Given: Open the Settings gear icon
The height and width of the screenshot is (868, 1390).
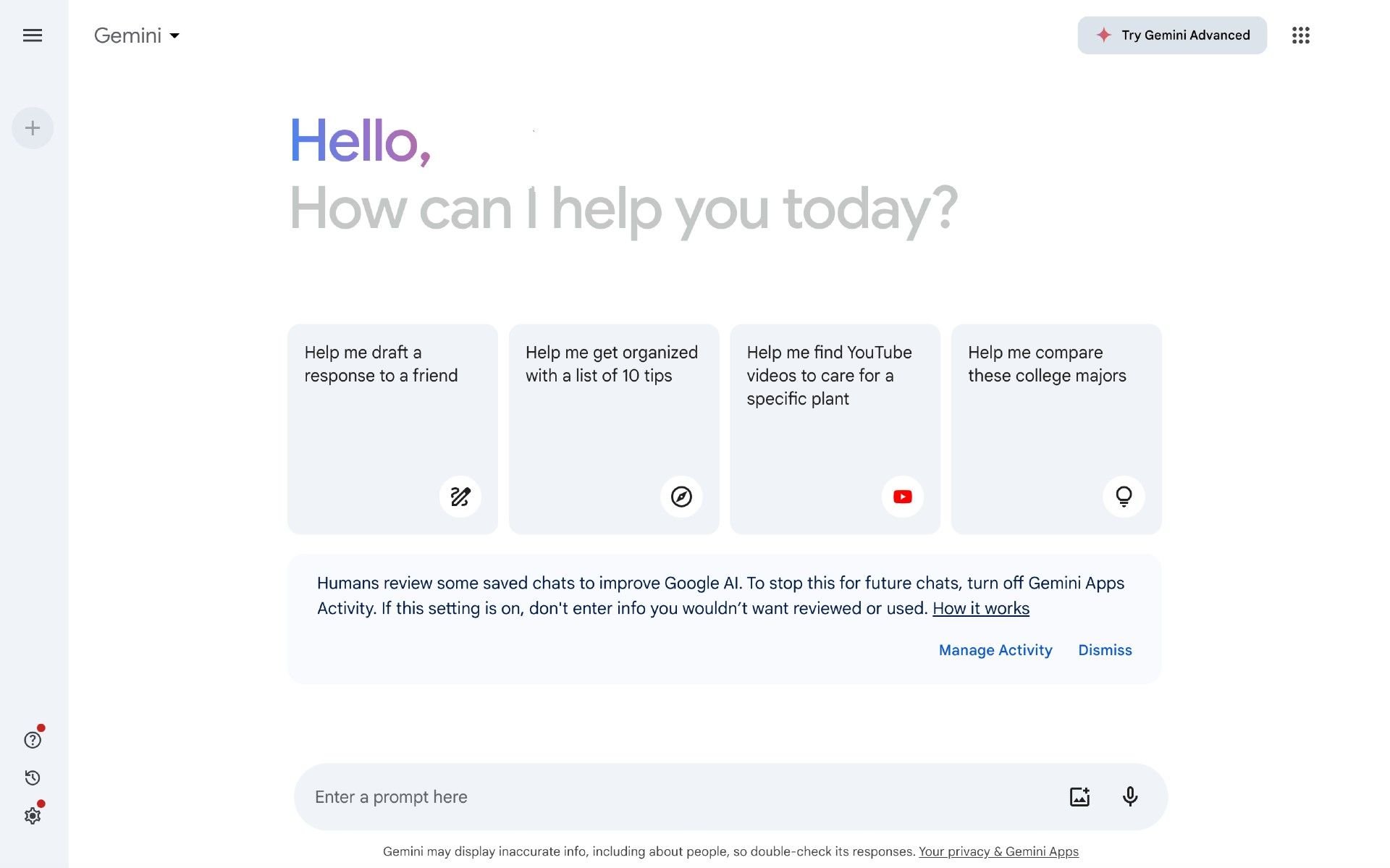Looking at the screenshot, I should (x=33, y=816).
